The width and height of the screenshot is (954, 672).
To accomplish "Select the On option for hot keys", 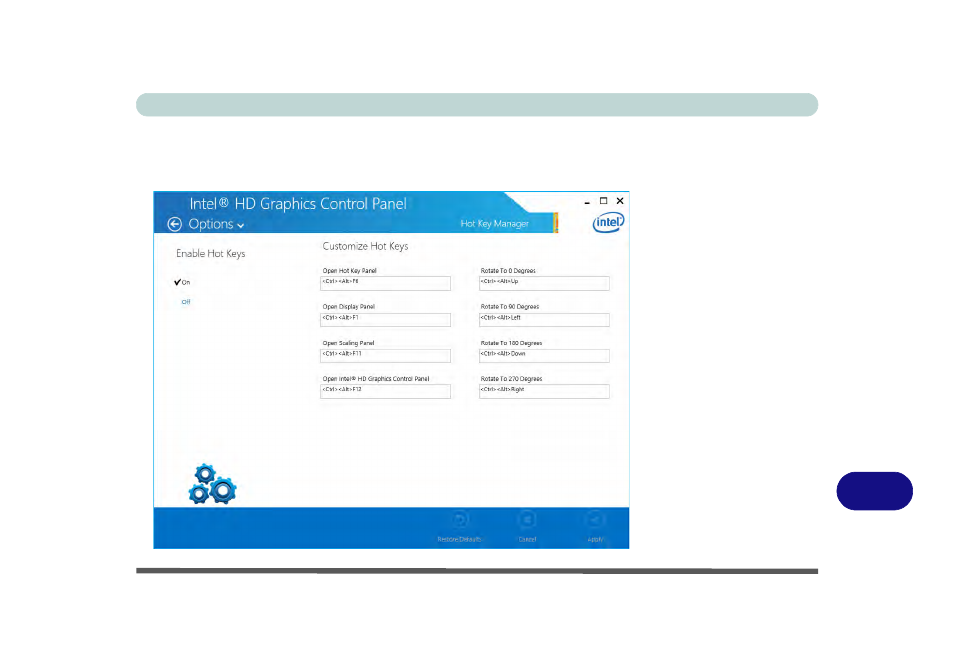I will [182, 282].
